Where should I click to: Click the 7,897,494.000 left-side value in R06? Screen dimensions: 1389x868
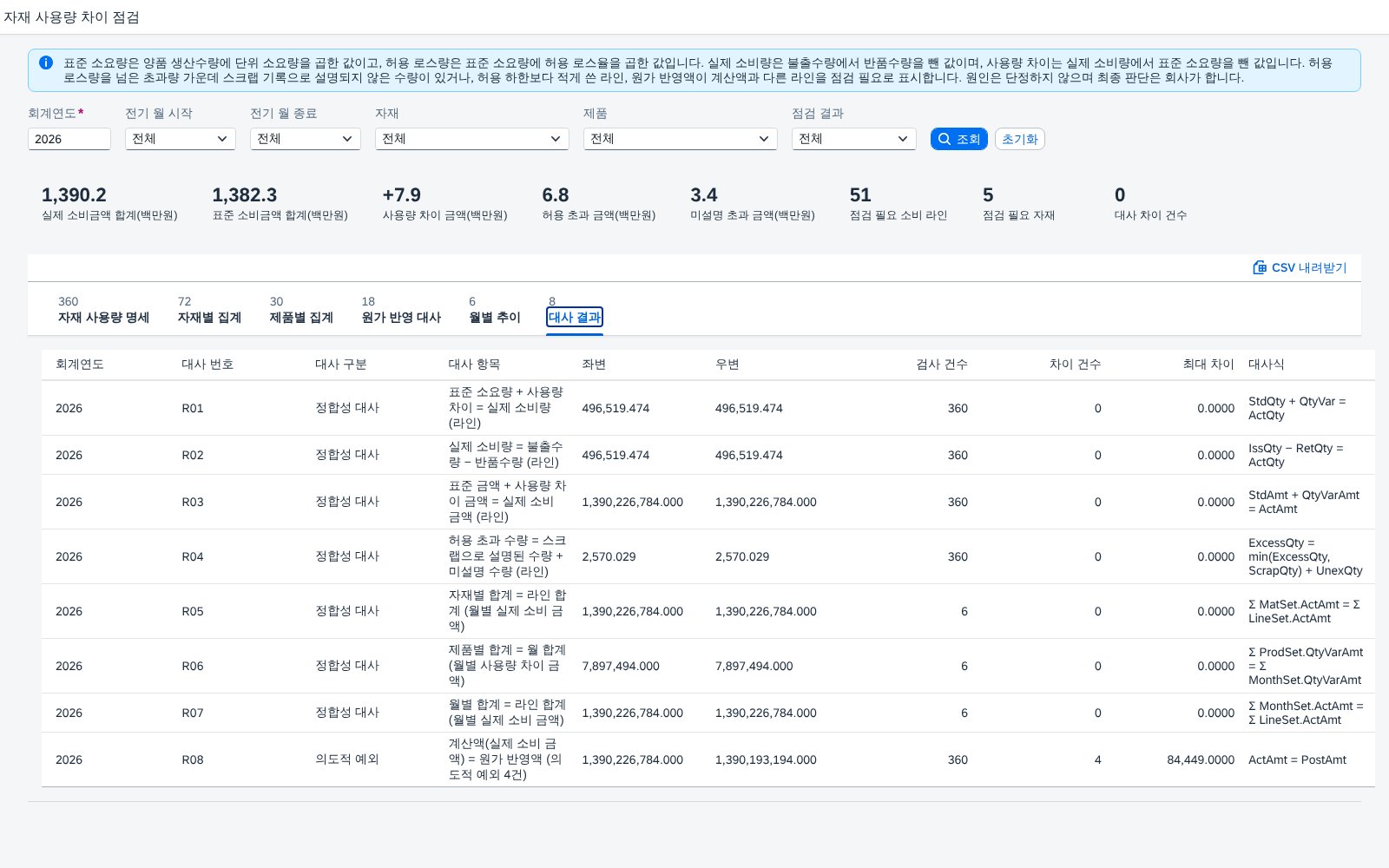click(x=621, y=666)
